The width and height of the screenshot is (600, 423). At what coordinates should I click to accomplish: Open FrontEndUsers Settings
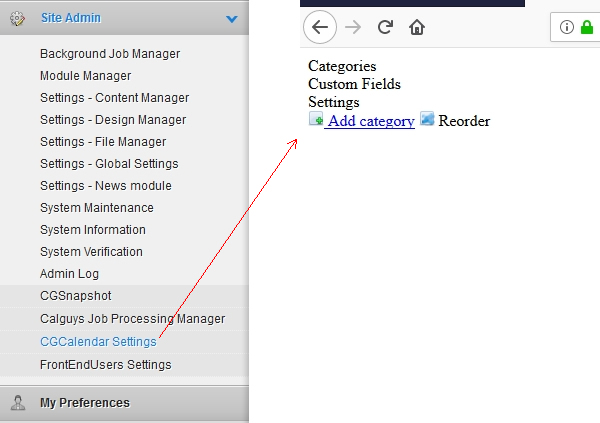pos(105,364)
